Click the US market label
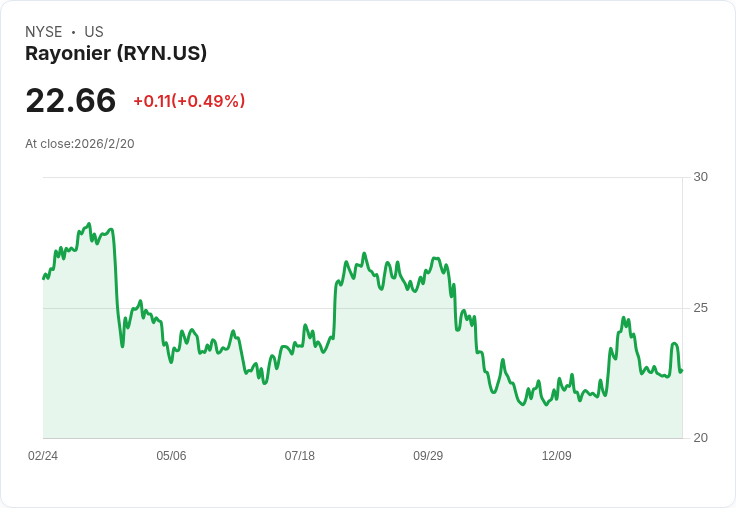This screenshot has width=736, height=508. coord(94,32)
